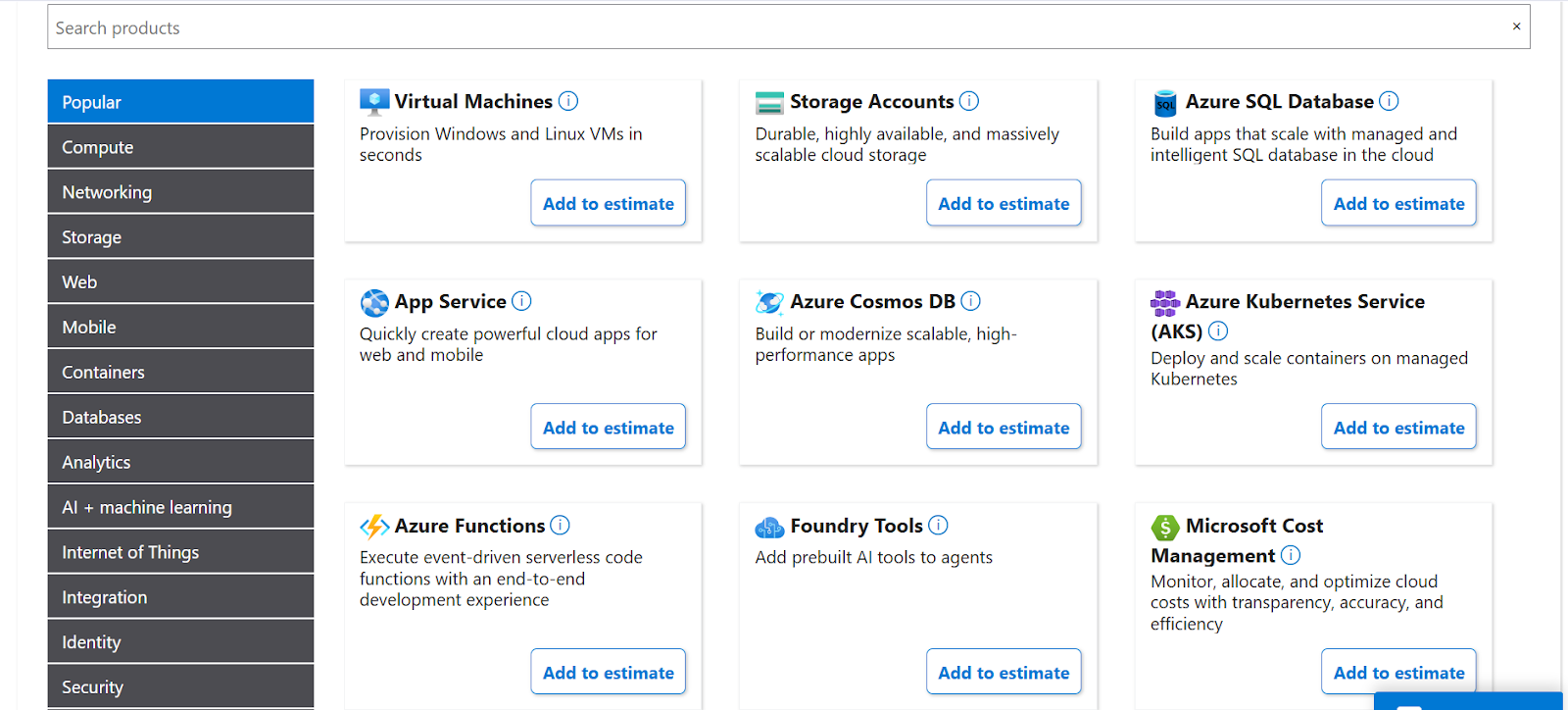Choose the AI + machine learning category
This screenshot has width=1568, height=710.
180,507
